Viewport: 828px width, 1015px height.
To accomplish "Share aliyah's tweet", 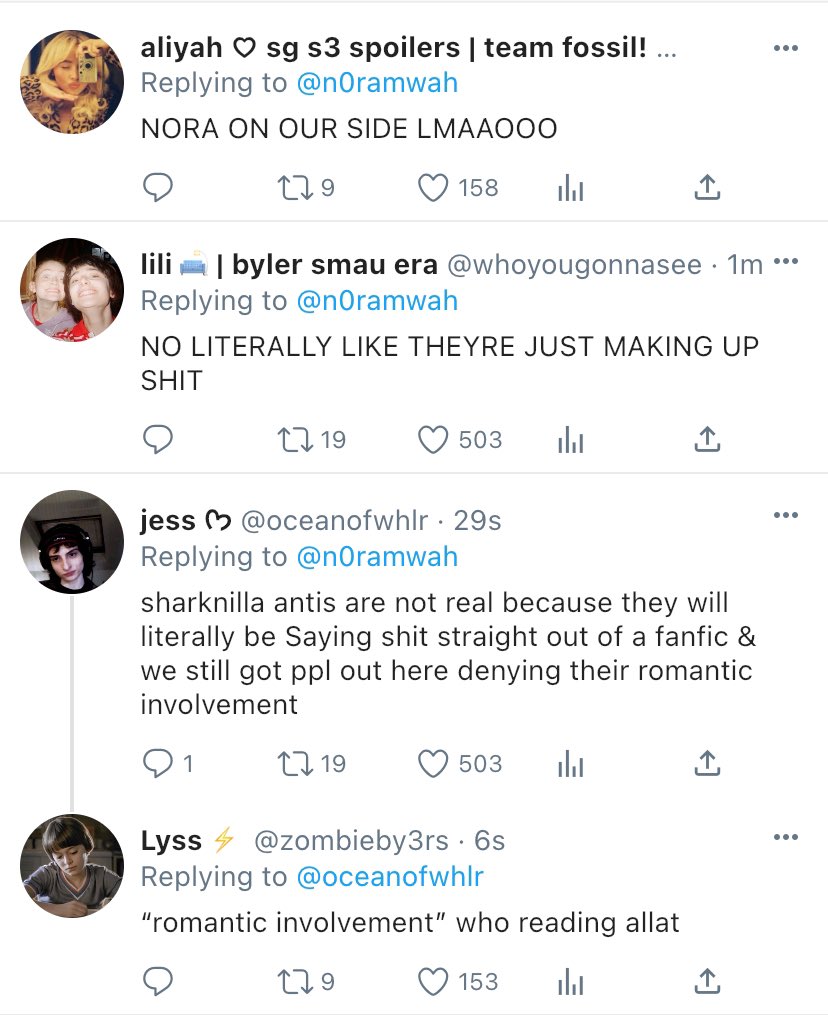I will (x=707, y=188).
